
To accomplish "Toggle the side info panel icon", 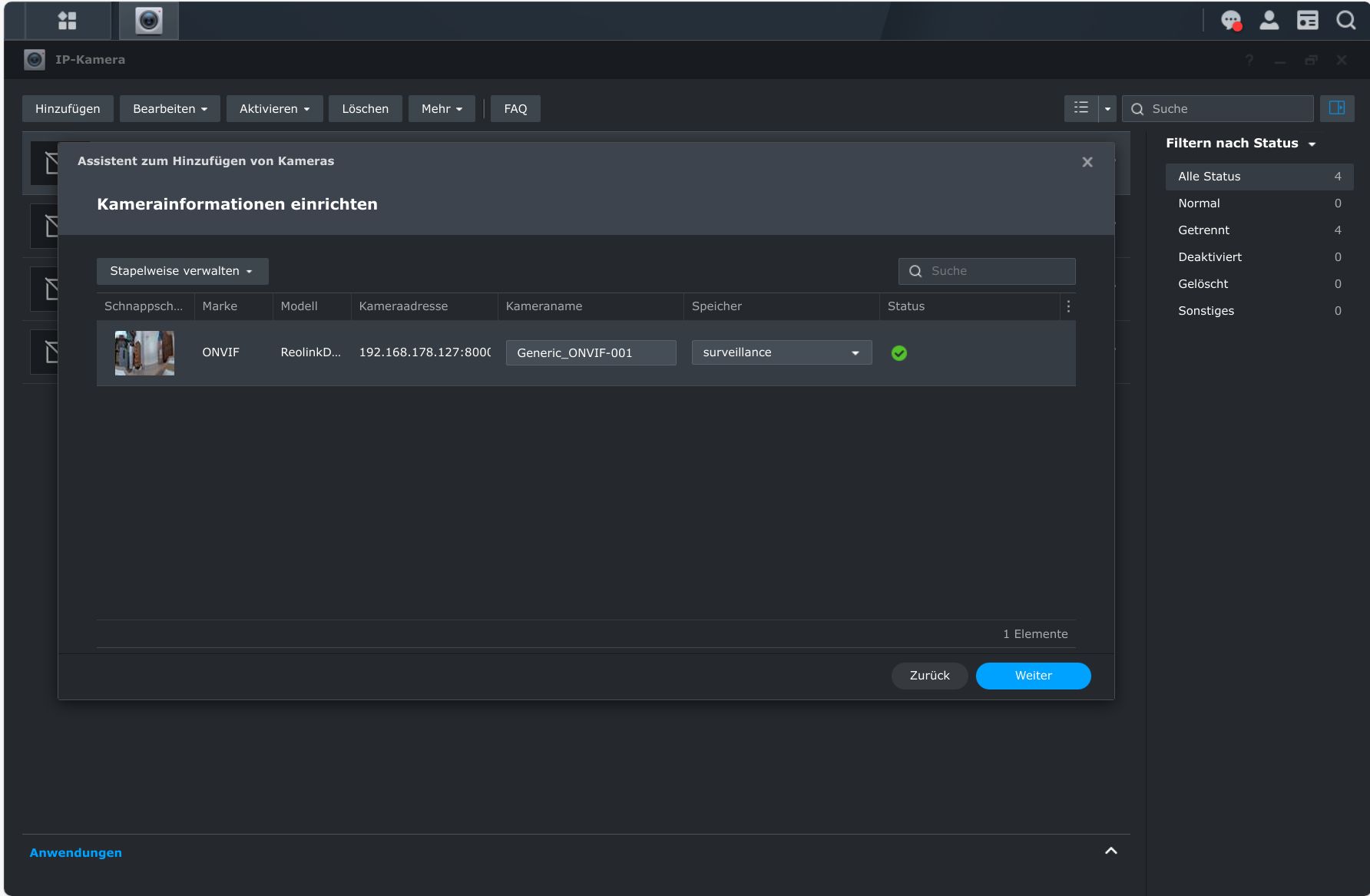I will [x=1337, y=108].
